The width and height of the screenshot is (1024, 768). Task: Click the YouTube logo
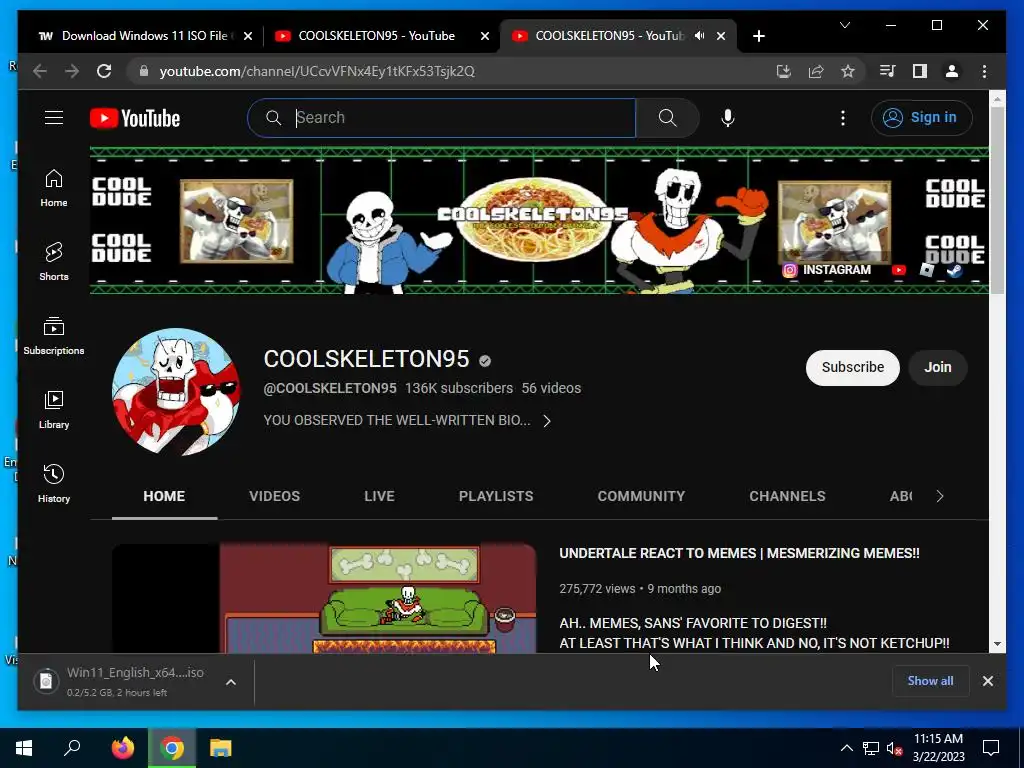tap(135, 118)
